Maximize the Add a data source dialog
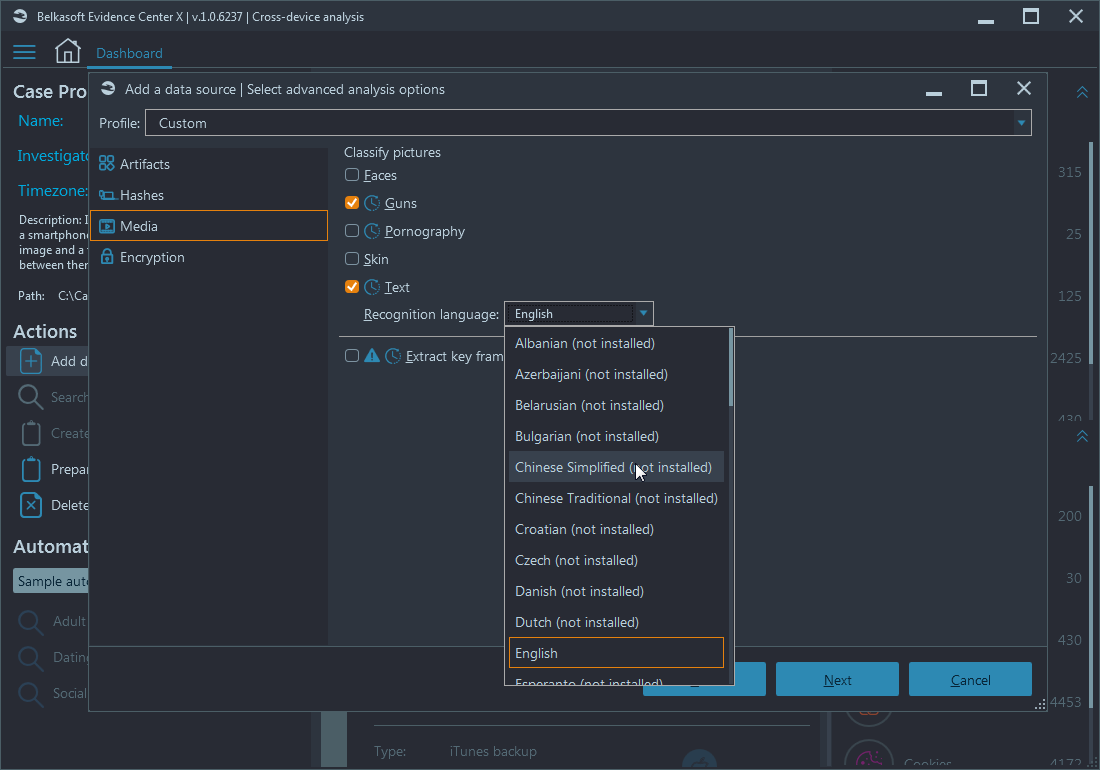Image resolution: width=1100 pixels, height=770 pixels. point(979,88)
